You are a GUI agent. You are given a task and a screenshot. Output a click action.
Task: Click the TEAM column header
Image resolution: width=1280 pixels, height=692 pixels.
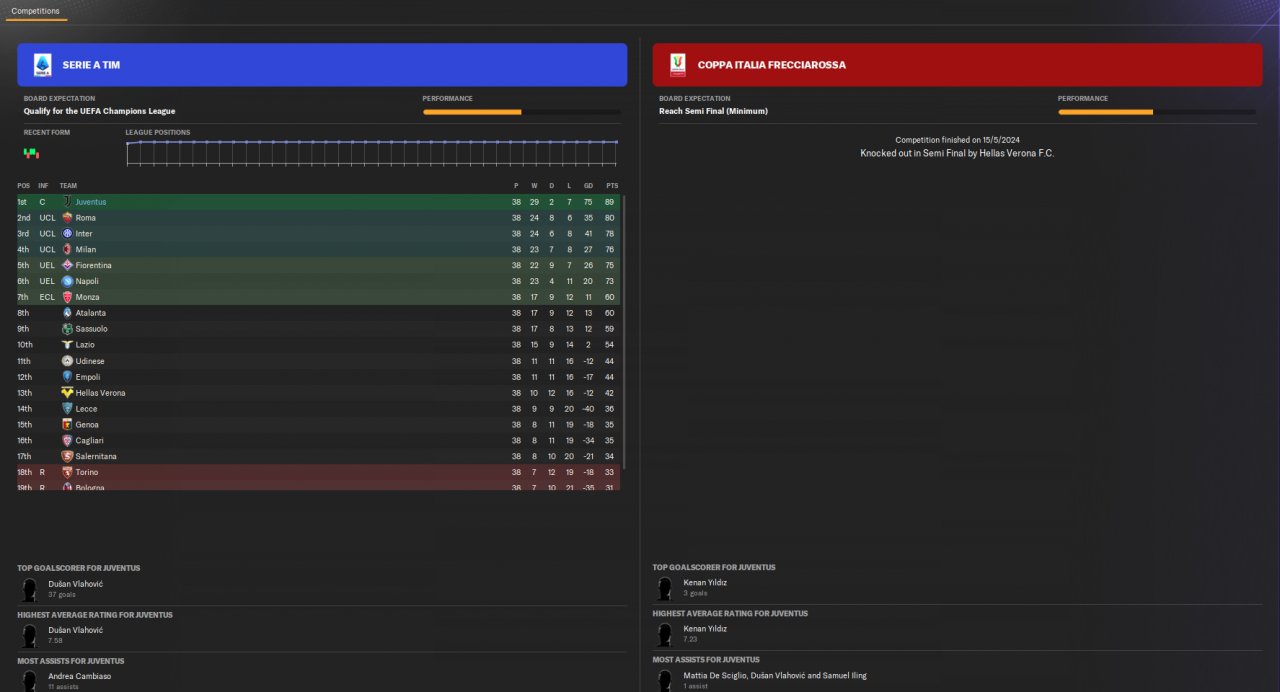pyautogui.click(x=68, y=186)
